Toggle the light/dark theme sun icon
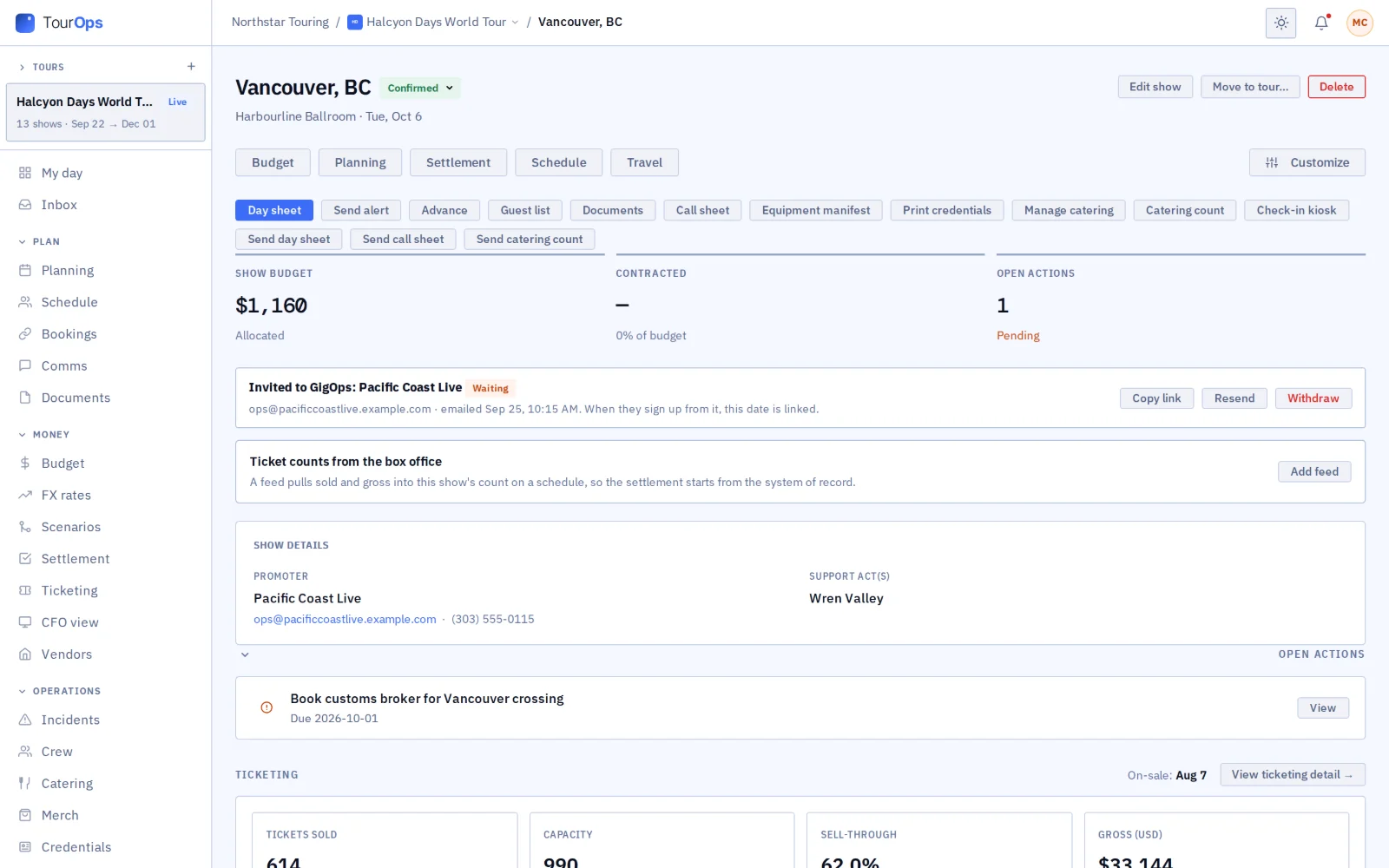Image resolution: width=1389 pixels, height=868 pixels. [1280, 23]
